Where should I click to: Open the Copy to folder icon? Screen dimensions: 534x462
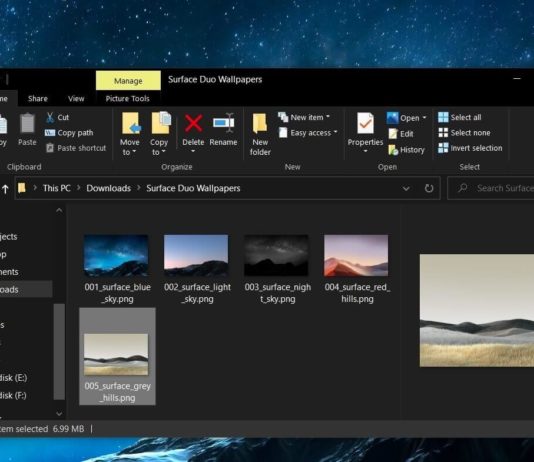pyautogui.click(x=161, y=123)
